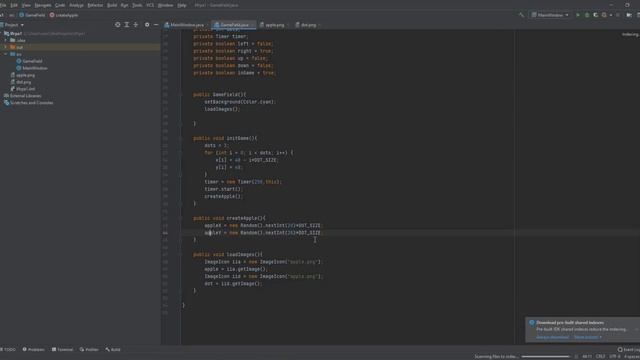Click fold marker beside GameField constructor
Image resolution: width=640 pixels, height=360 pixels.
click(180, 95)
